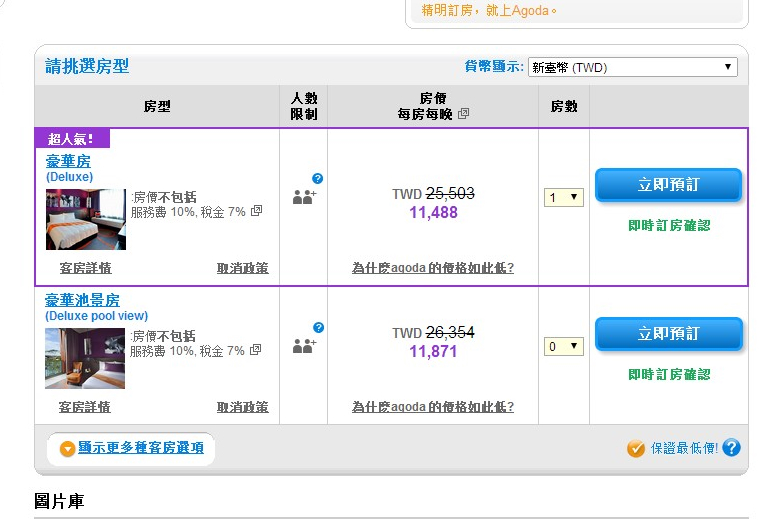Click the (Deluxe pool view) subtitle text
This screenshot has height=523, width=781.
coord(97,316)
